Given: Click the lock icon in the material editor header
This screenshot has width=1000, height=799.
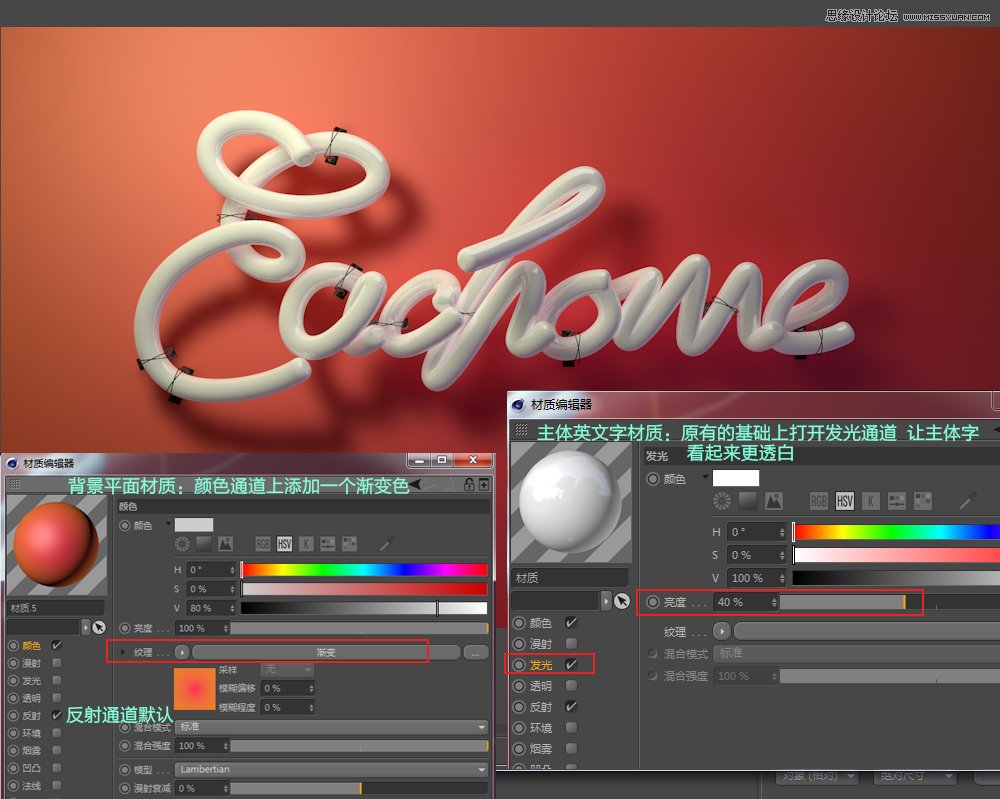Looking at the screenshot, I should (469, 485).
